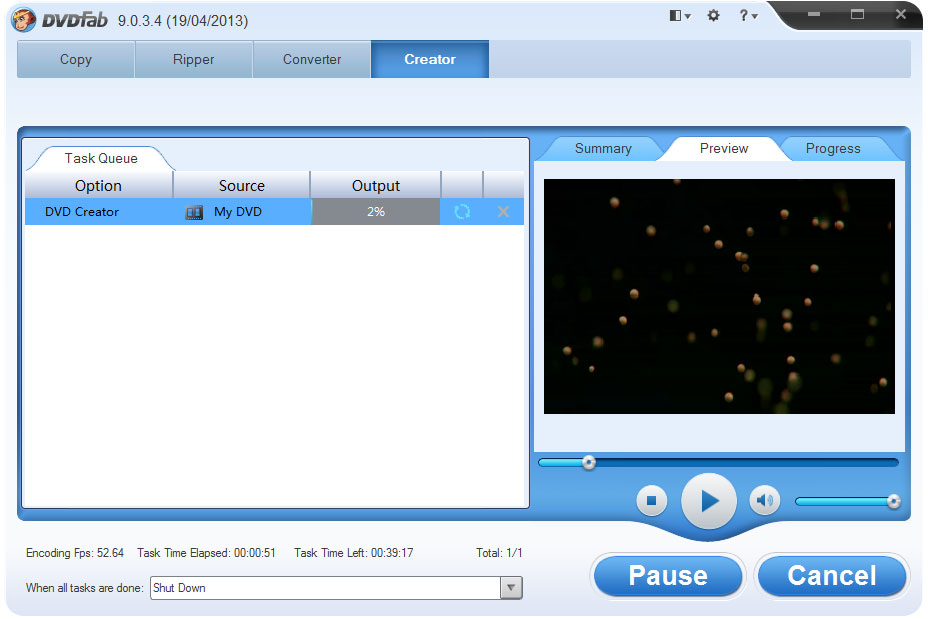Switch to the Converter tab
This screenshot has width=928, height=619.
[x=312, y=59]
